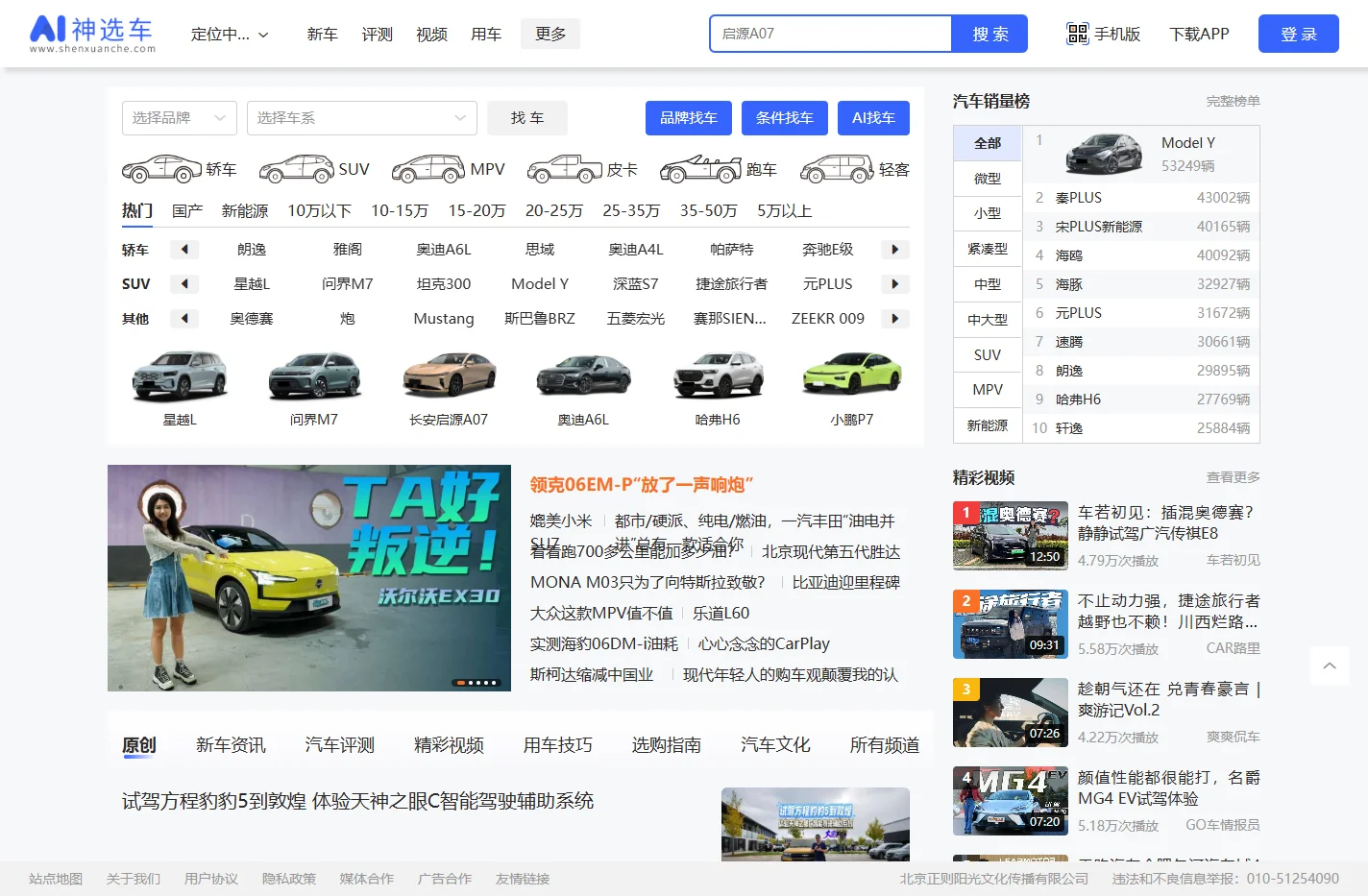Switch to the 选购指南 content tab
This screenshot has height=896, width=1368.
pos(667,745)
